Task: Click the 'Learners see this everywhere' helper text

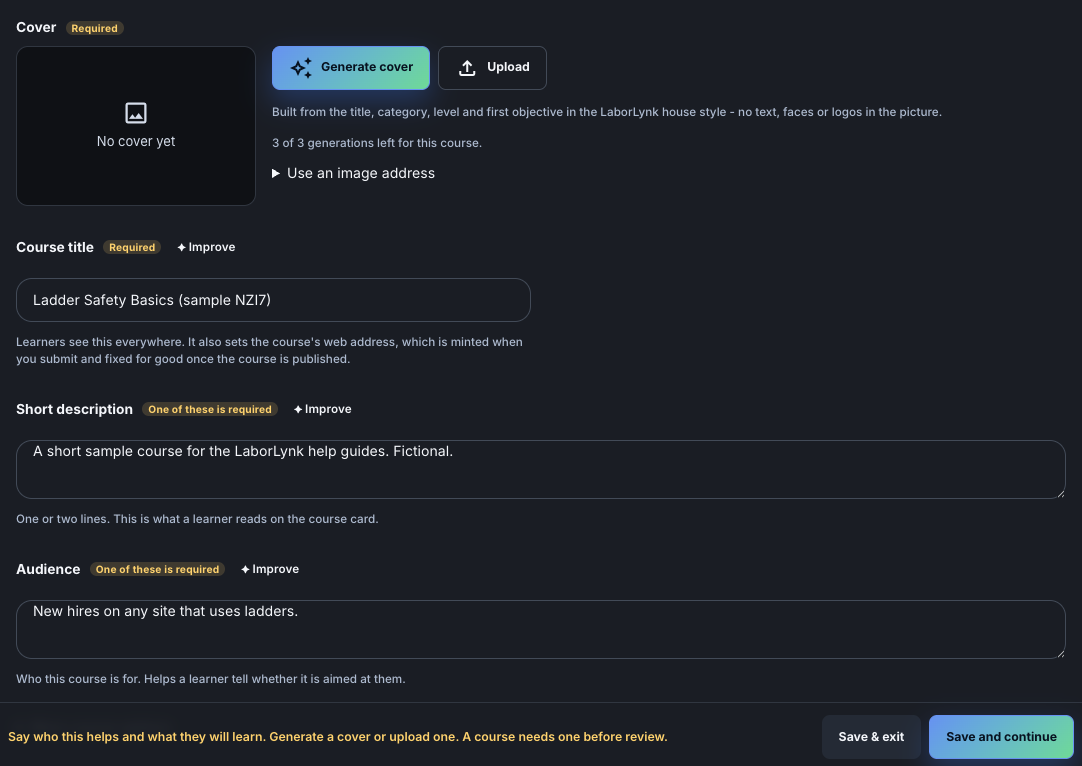Action: coord(269,351)
